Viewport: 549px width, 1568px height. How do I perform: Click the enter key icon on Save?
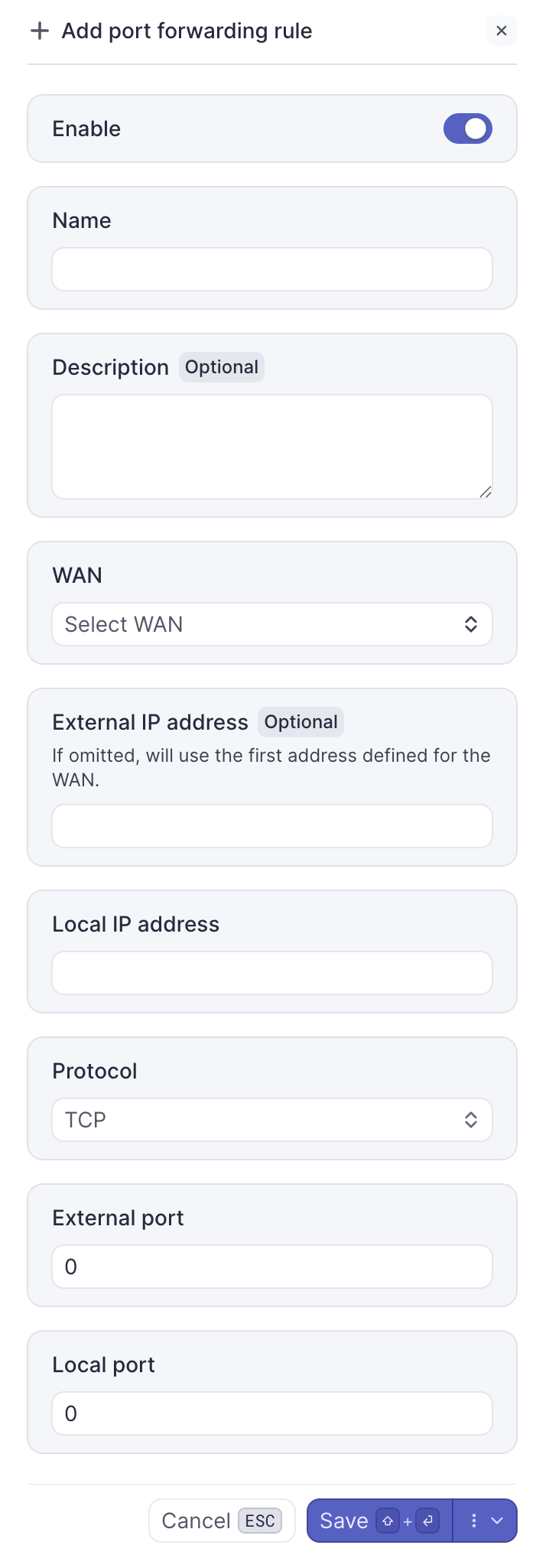click(428, 1521)
